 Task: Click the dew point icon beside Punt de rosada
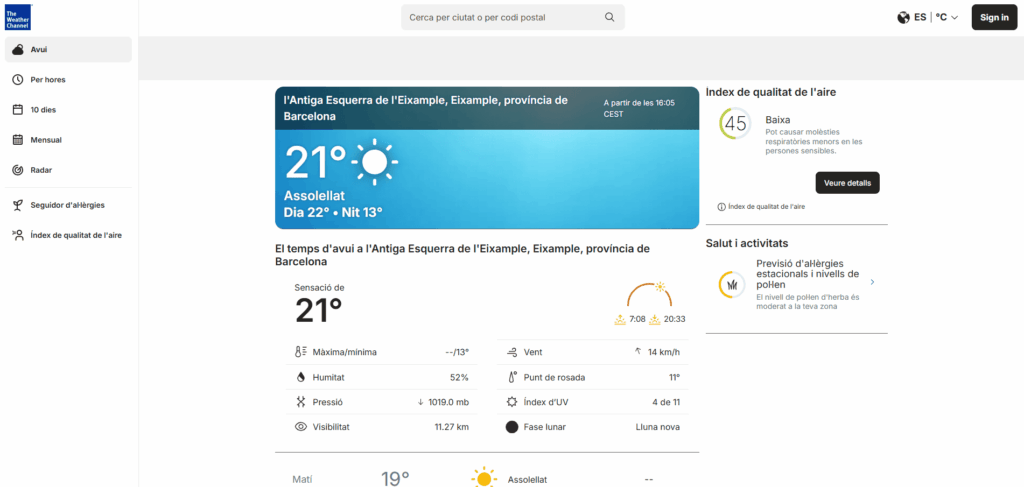pos(512,377)
